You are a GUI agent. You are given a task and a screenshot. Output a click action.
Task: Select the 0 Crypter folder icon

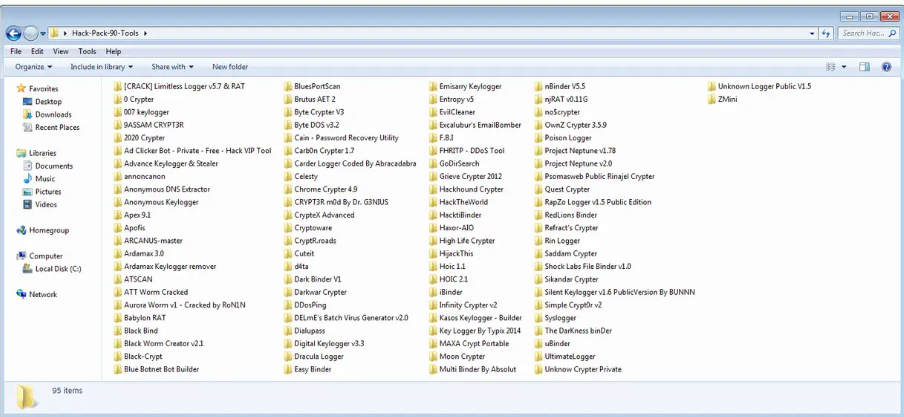click(x=118, y=99)
